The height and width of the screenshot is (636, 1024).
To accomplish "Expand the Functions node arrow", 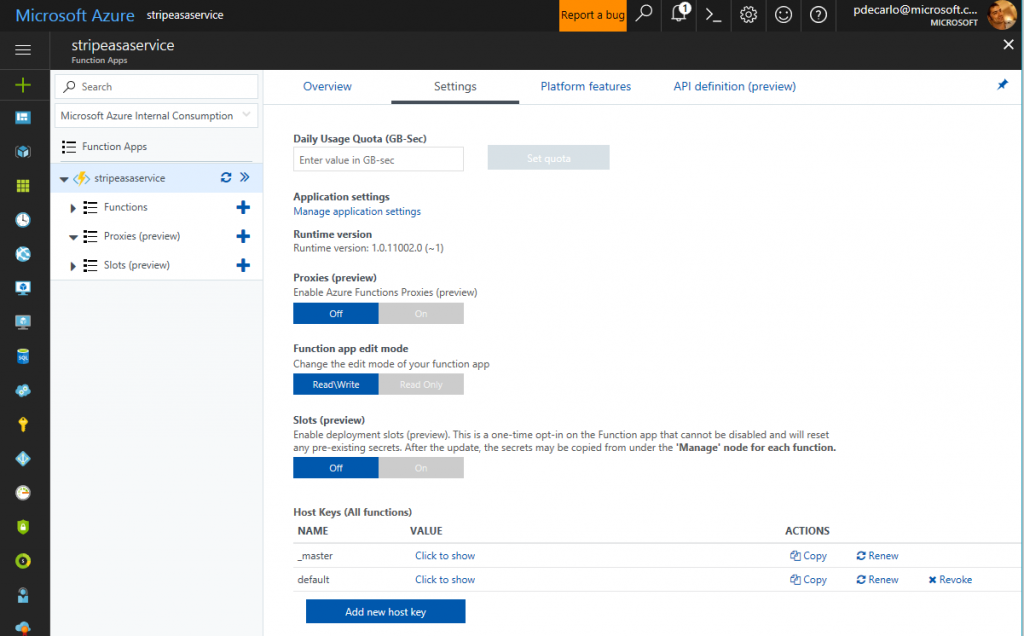I will pyautogui.click(x=73, y=208).
